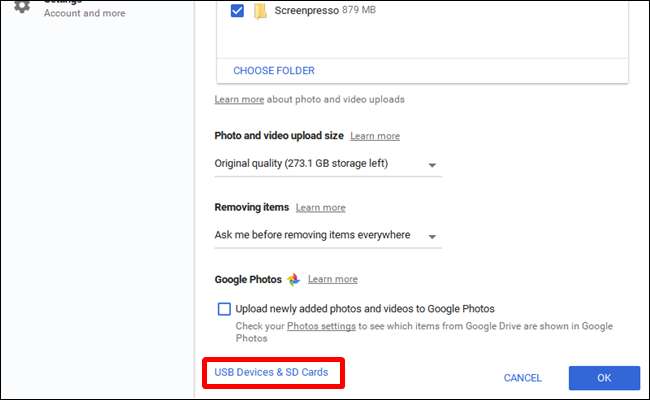This screenshot has height=400, width=650.
Task: Uncheck the Screenpresso folder checkbox
Action: 237,11
